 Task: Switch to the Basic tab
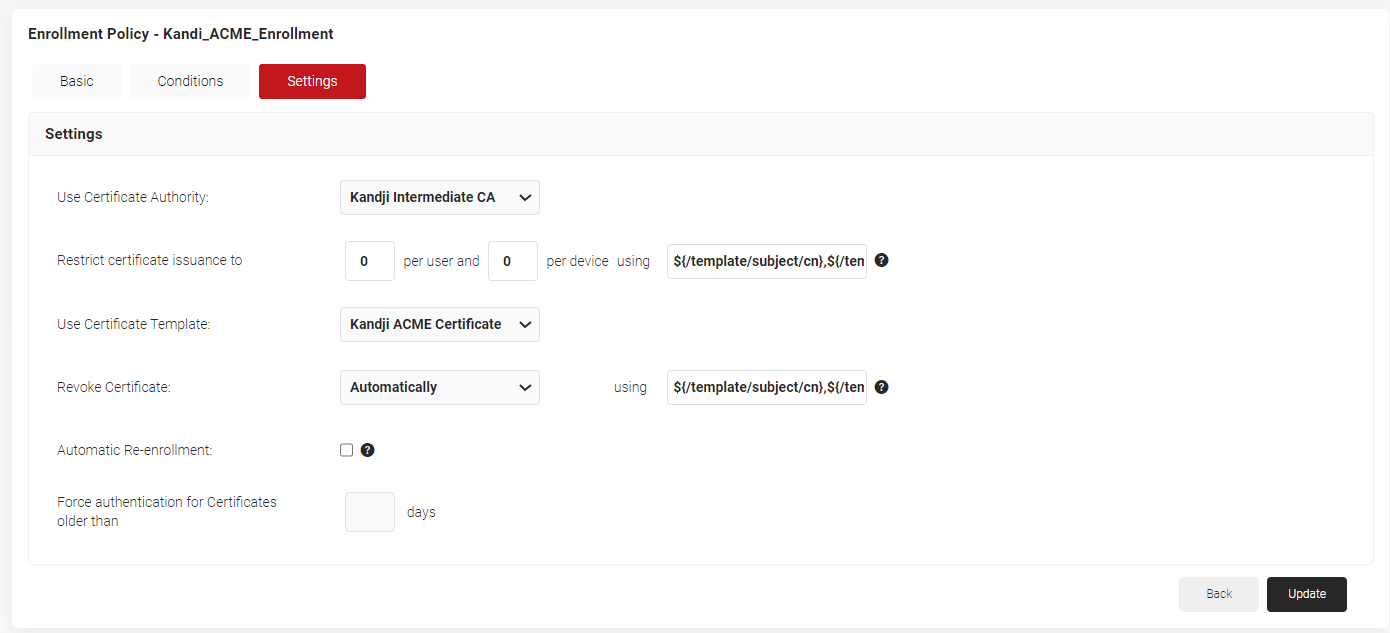click(x=77, y=81)
